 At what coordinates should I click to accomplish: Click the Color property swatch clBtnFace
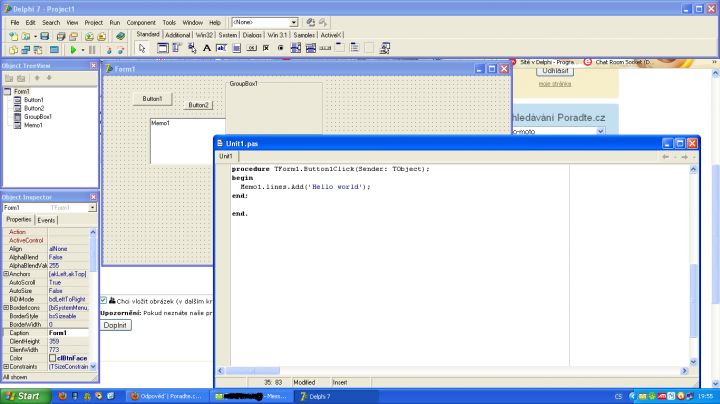click(52, 358)
